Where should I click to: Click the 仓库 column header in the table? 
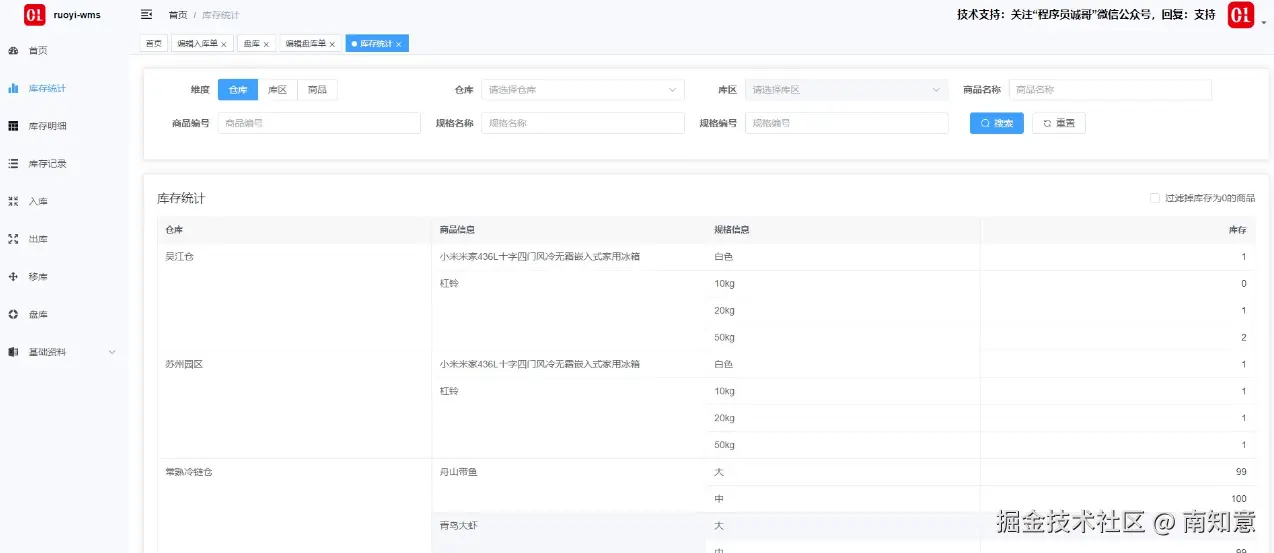coord(294,230)
